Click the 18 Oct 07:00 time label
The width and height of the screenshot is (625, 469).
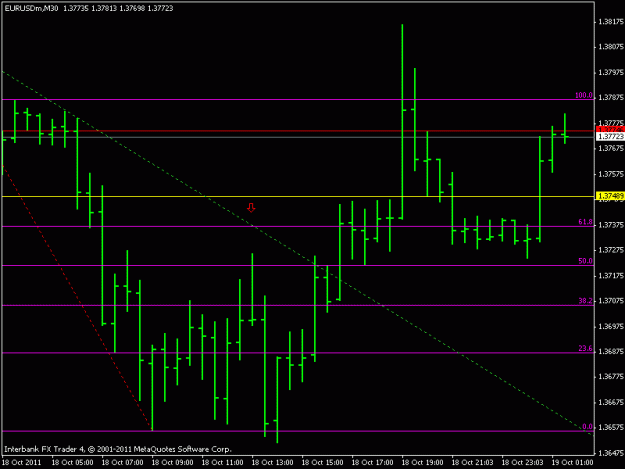pos(122,463)
